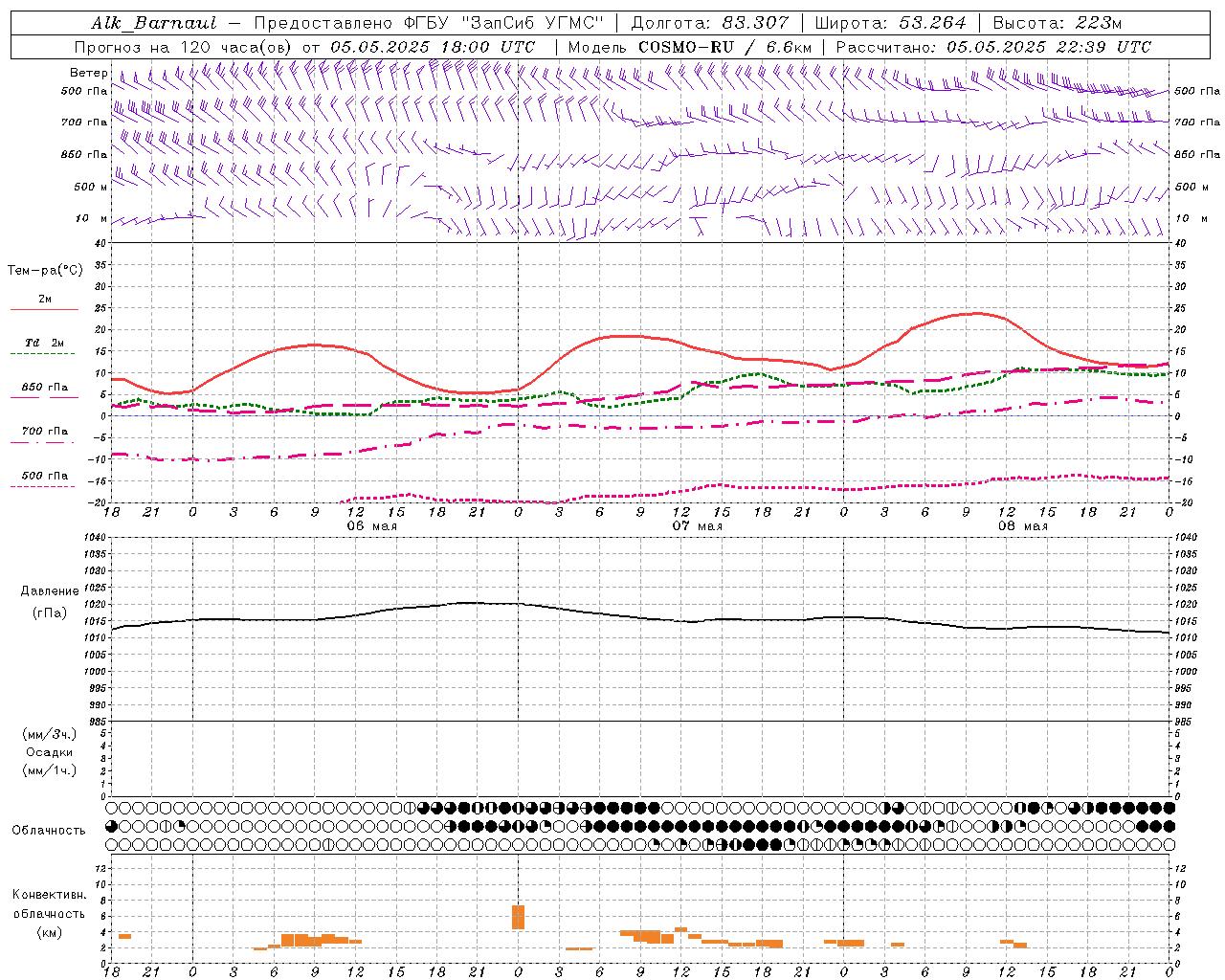Click the 08 мая date label
Screen dimensions: 1225x980
click(1022, 526)
